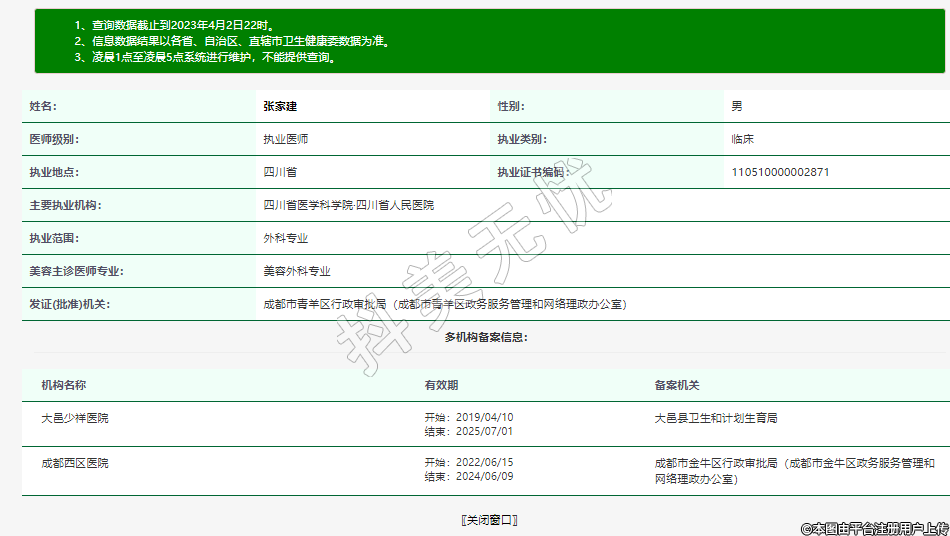Click the 有效期 column header
The height and width of the screenshot is (536, 950).
point(441,385)
